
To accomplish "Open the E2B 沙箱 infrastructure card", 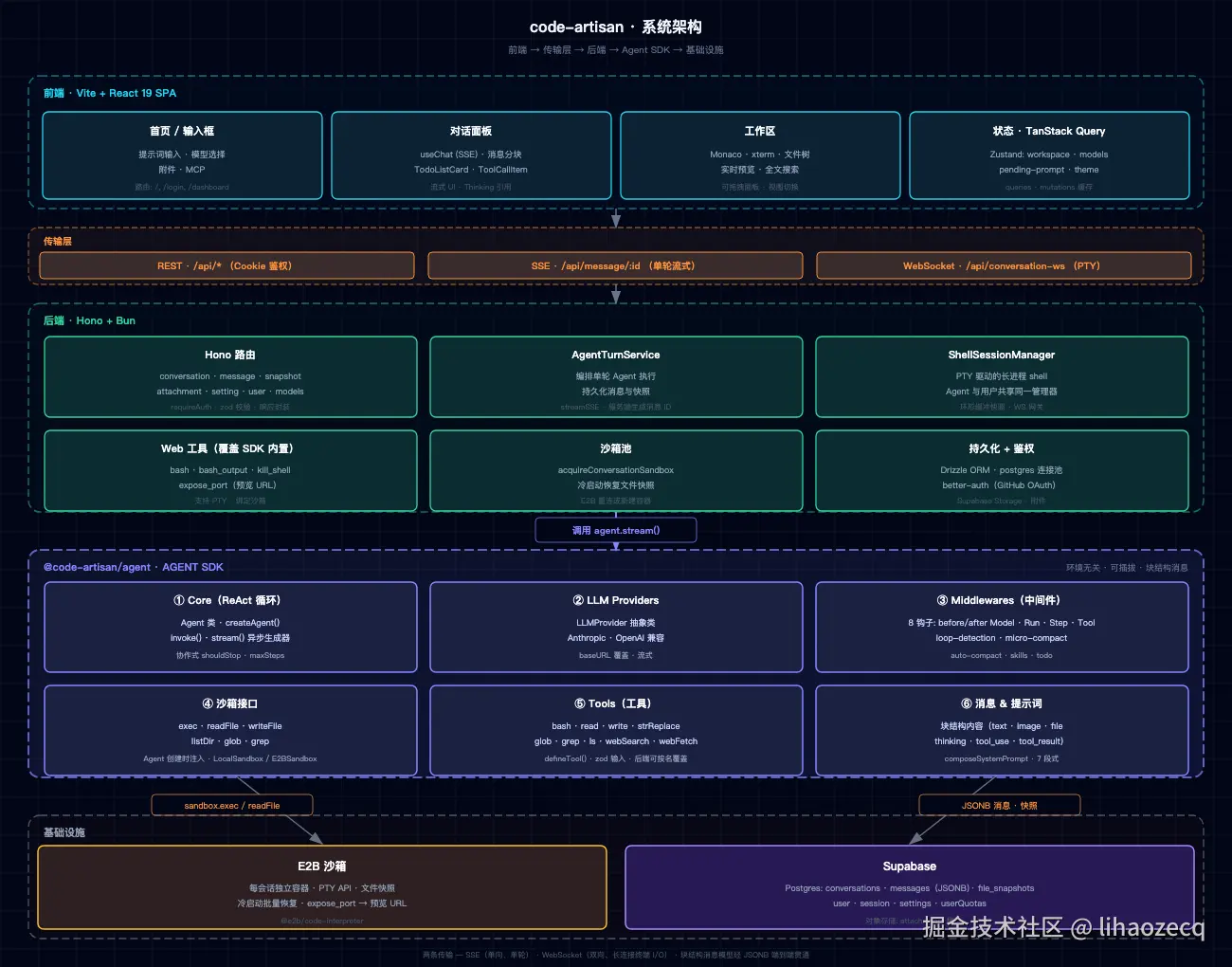I will click(322, 887).
